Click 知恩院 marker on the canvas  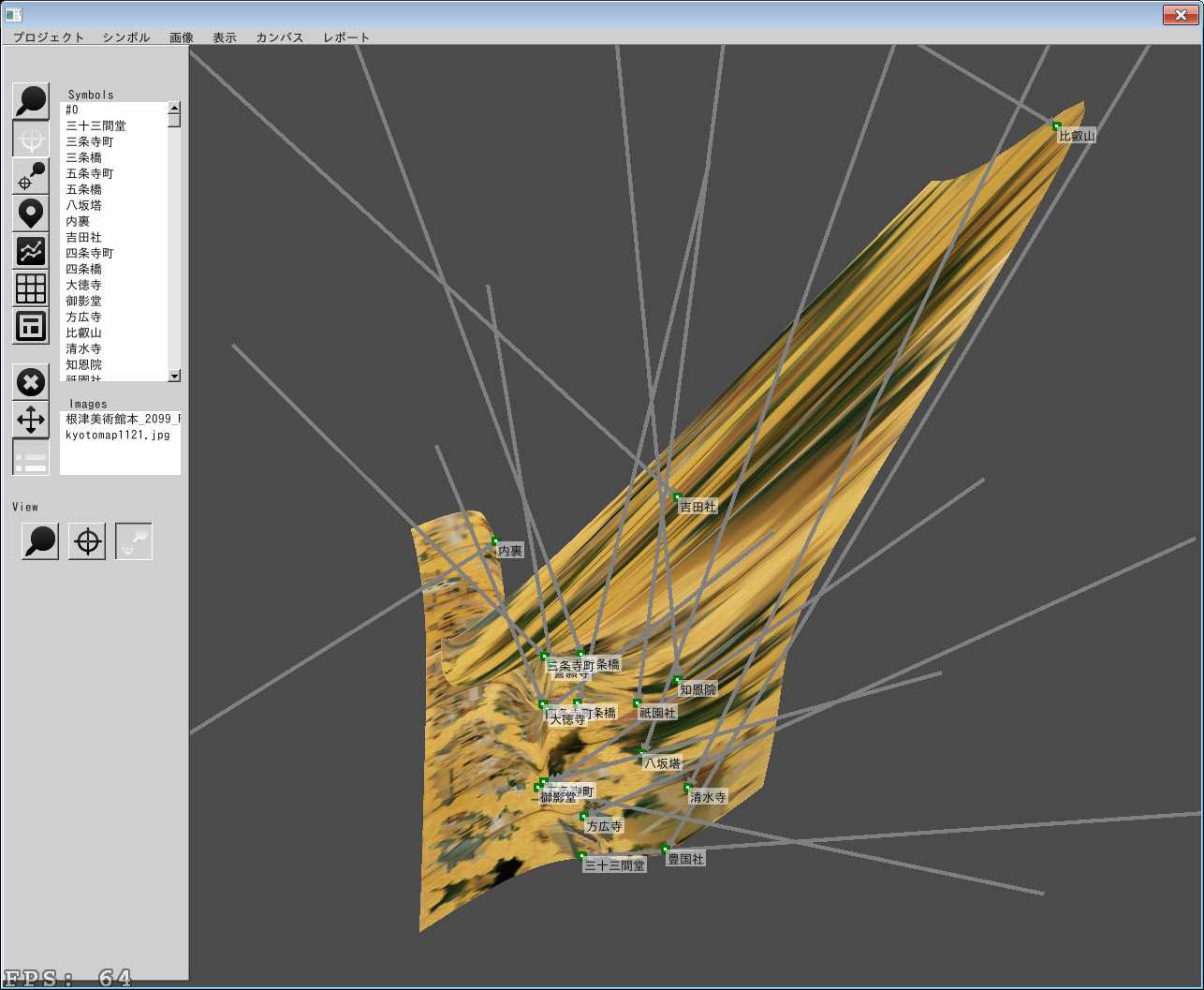(677, 680)
